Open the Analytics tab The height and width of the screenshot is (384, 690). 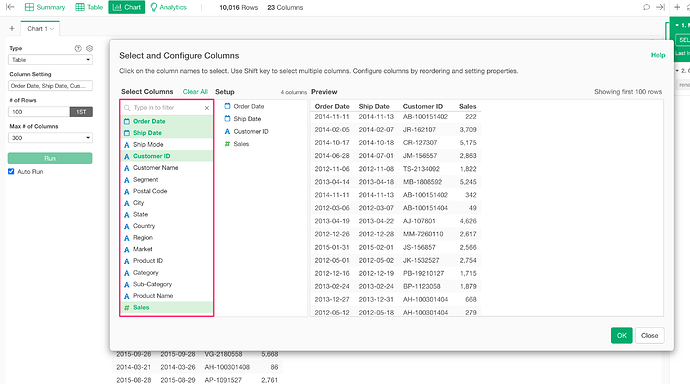click(169, 7)
